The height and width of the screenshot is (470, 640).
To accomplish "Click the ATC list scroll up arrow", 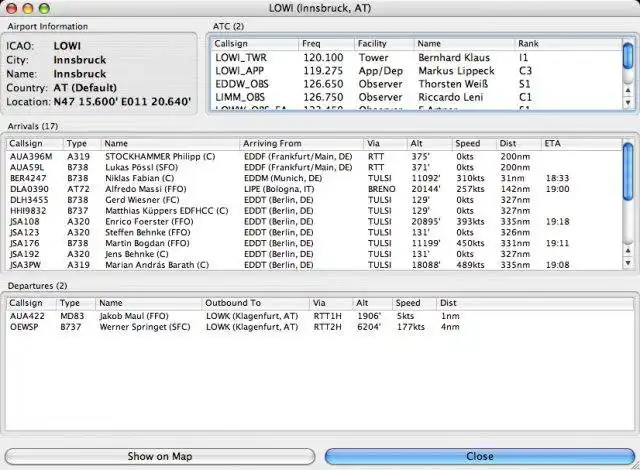I will [628, 91].
